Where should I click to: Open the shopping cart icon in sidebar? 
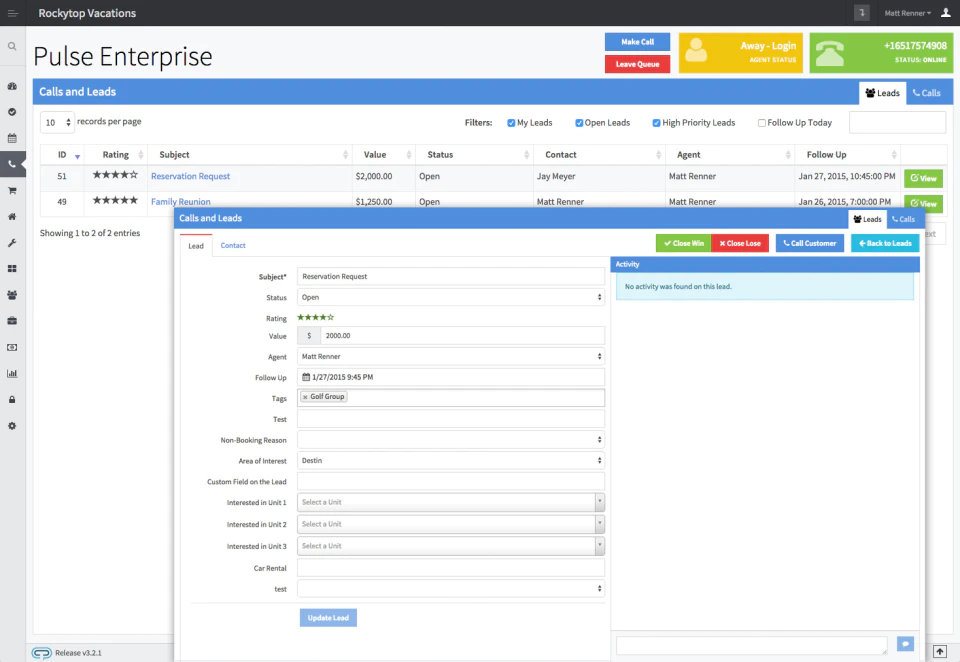click(x=12, y=190)
